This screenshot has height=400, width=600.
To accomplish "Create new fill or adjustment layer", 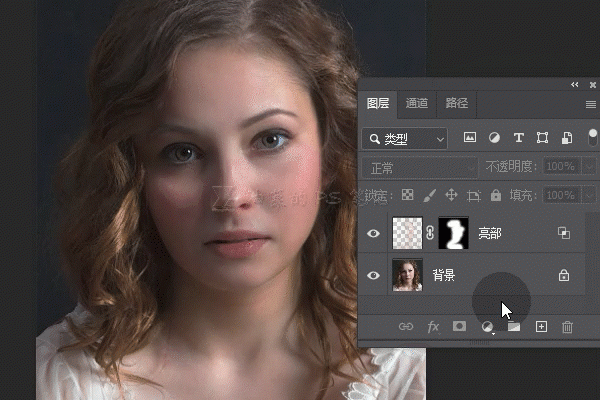I will click(487, 327).
